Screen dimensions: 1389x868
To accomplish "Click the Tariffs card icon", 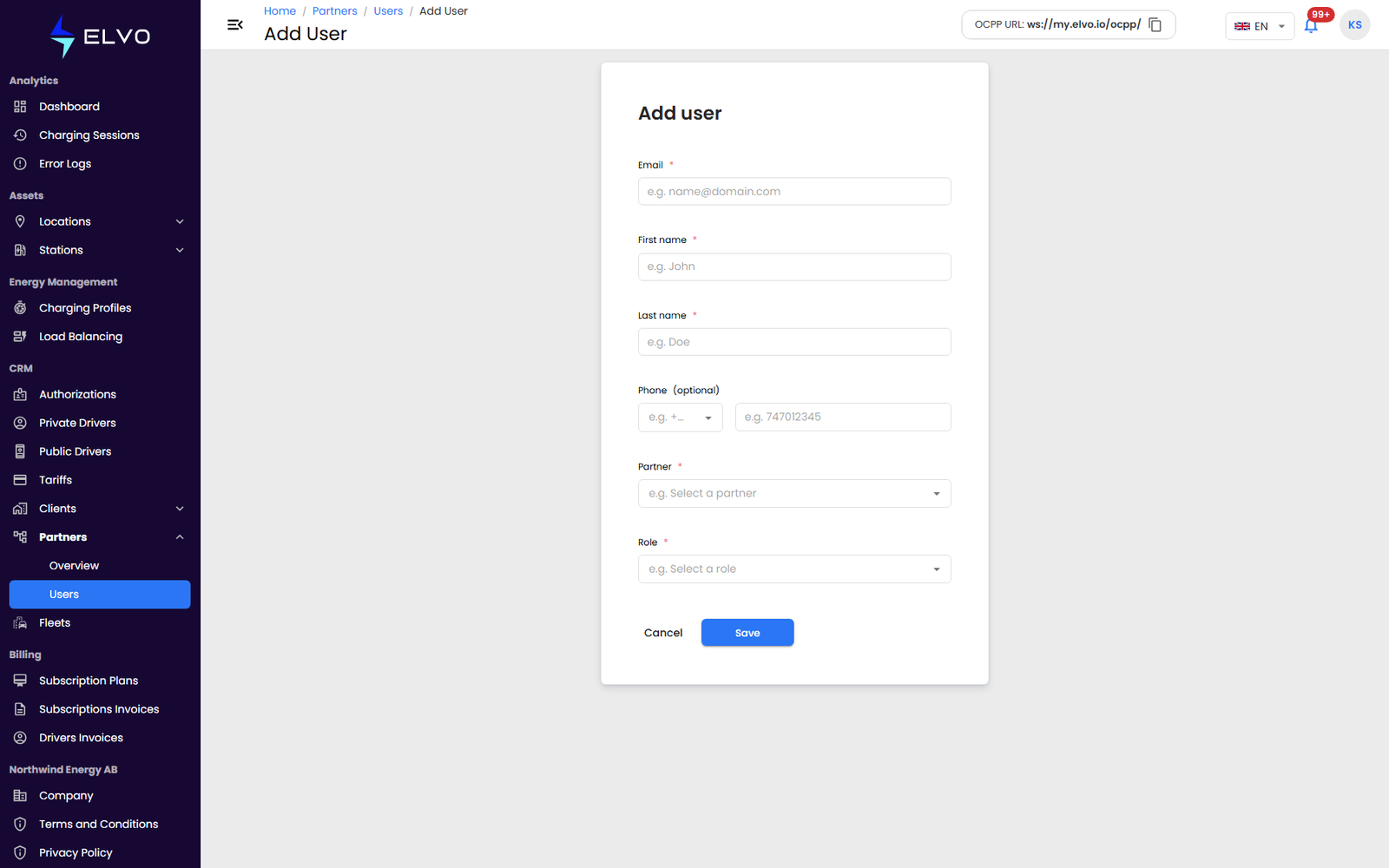I will [x=20, y=480].
